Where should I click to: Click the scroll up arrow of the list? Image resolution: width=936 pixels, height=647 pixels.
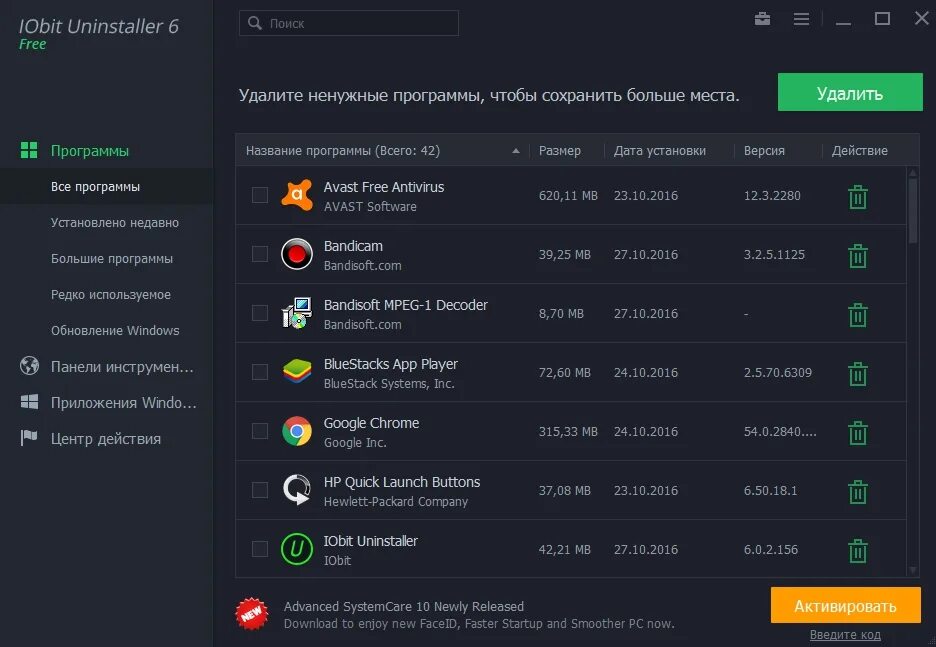[913, 172]
